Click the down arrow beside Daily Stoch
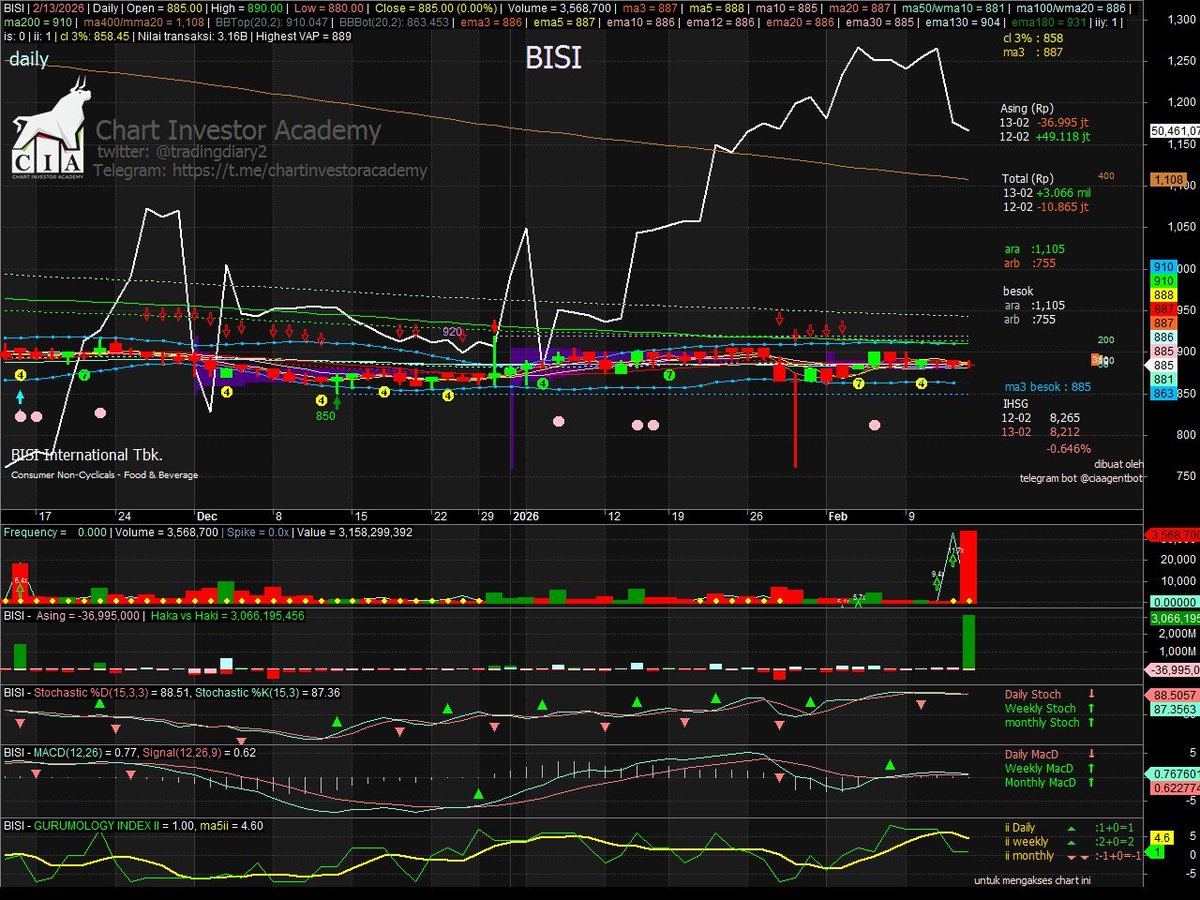The height and width of the screenshot is (900, 1200). click(x=1091, y=694)
